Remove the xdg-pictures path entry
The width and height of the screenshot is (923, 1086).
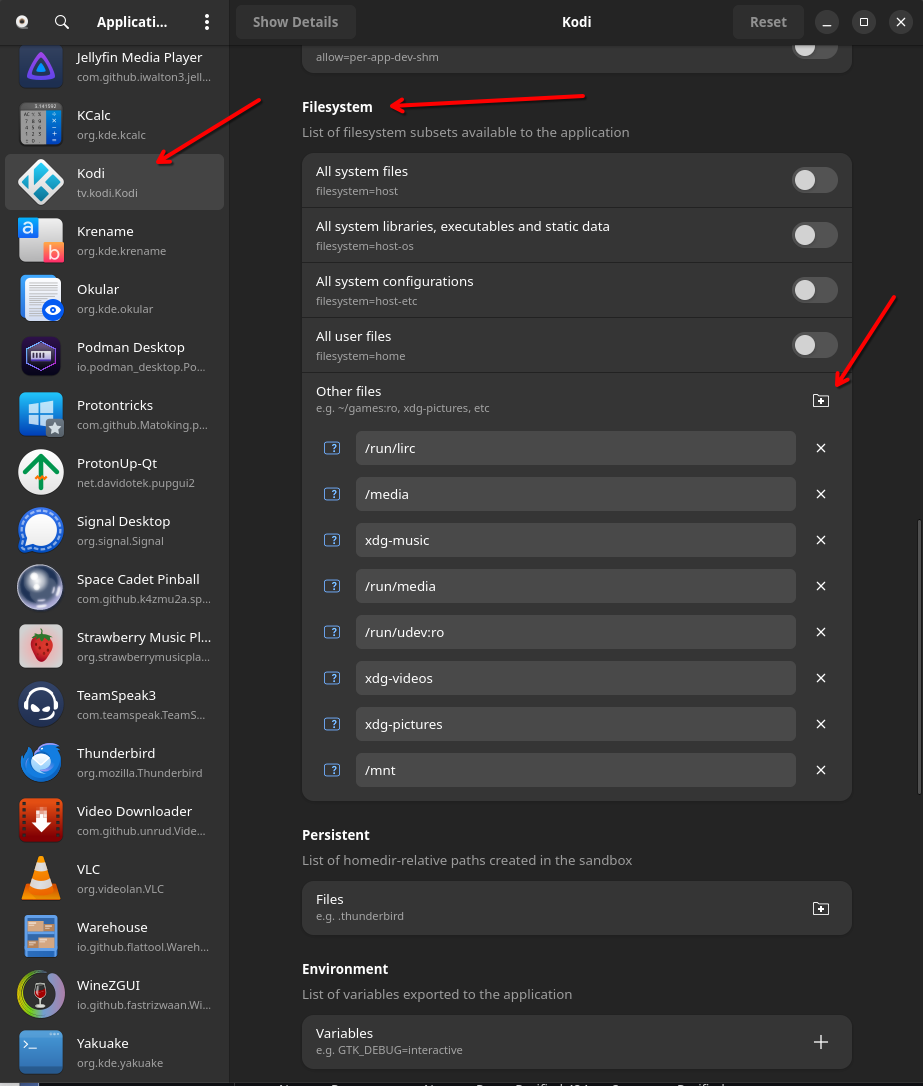tap(821, 724)
